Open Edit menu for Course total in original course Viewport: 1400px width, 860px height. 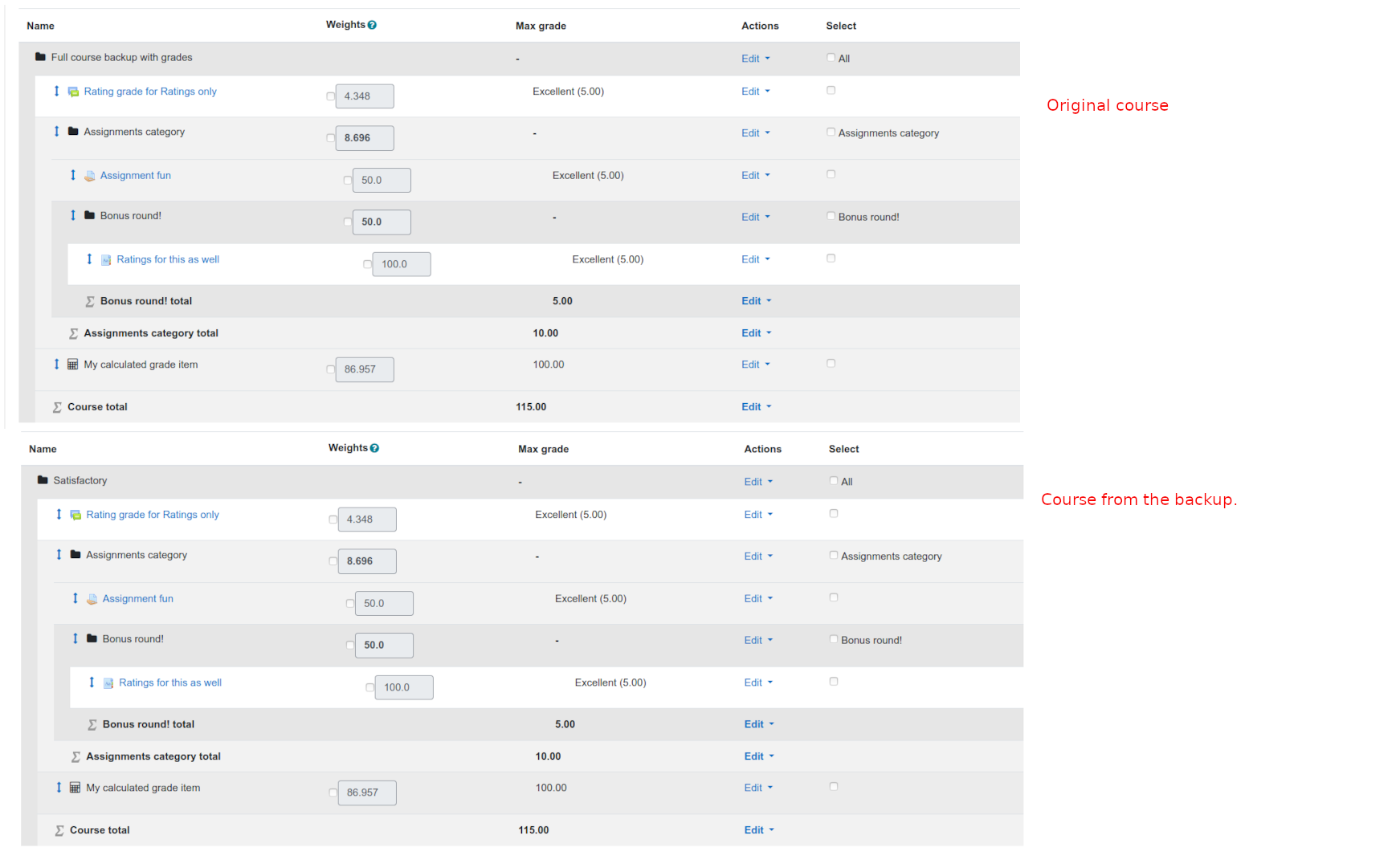pos(757,407)
